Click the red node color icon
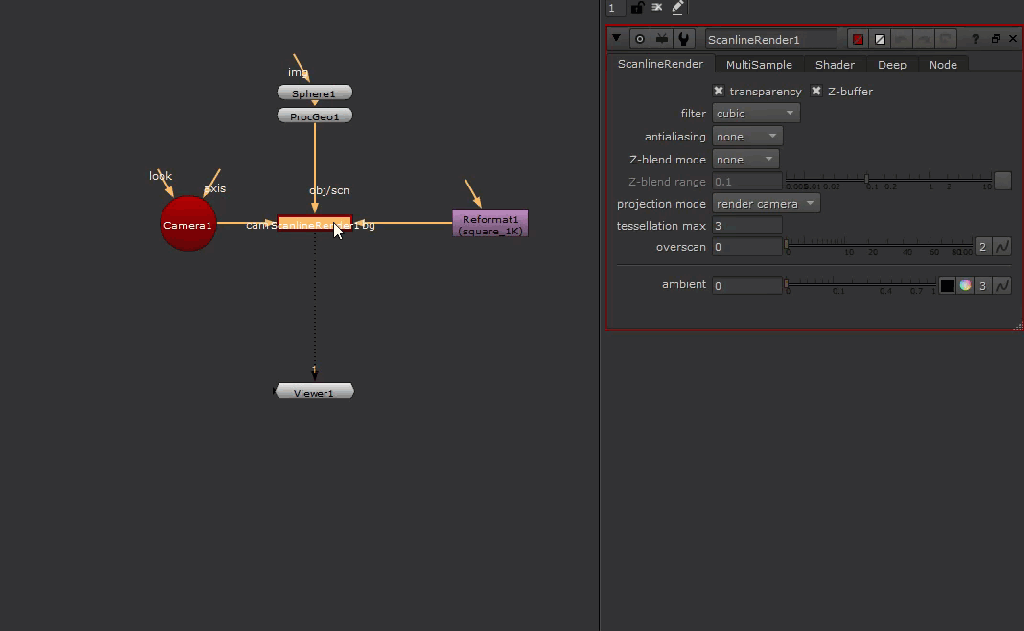Viewport: 1024px width, 631px height. click(x=857, y=39)
